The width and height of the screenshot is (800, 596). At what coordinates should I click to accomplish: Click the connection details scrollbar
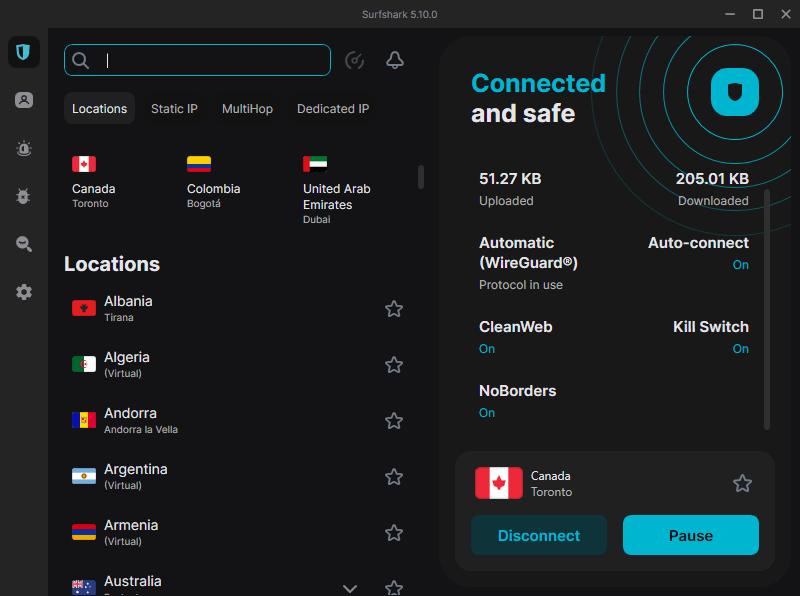click(766, 310)
